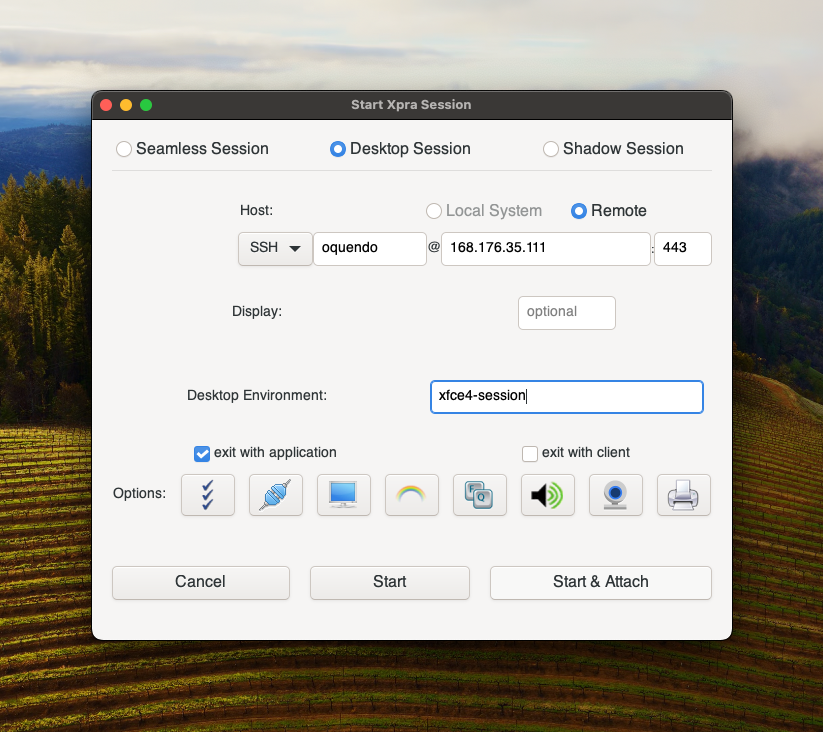Open the display monitor options
The image size is (823, 732).
pyautogui.click(x=344, y=495)
